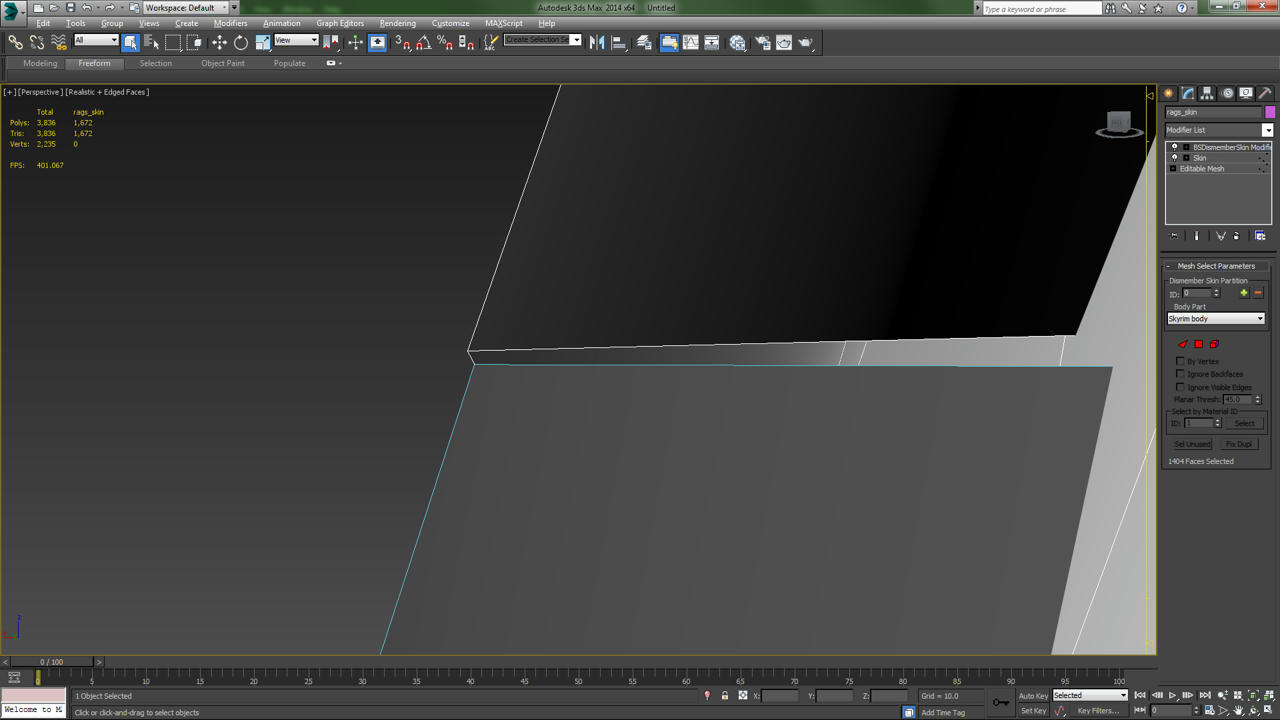This screenshot has width=1280, height=720.
Task: Toggle BSDismemberSkin modifier lightbulb
Action: pos(1174,147)
